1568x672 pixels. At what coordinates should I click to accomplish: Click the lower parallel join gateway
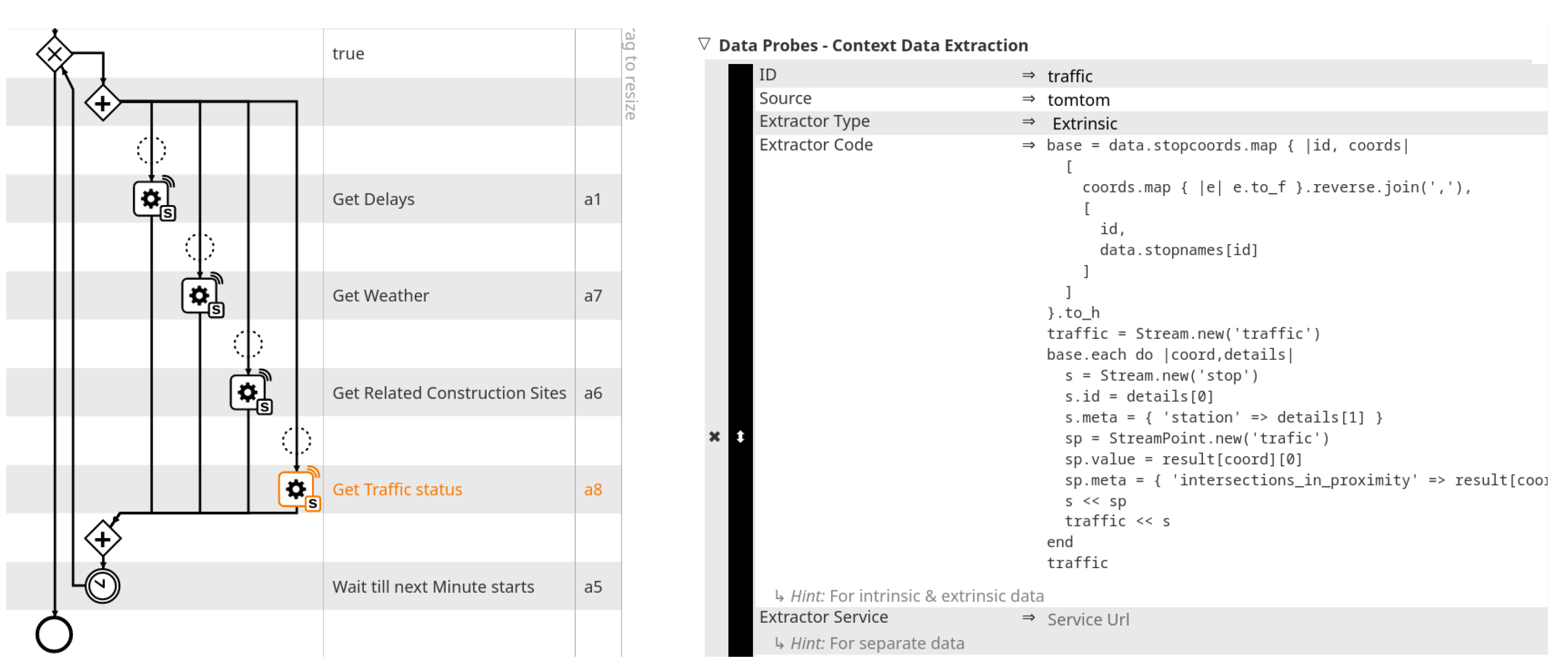[x=102, y=539]
